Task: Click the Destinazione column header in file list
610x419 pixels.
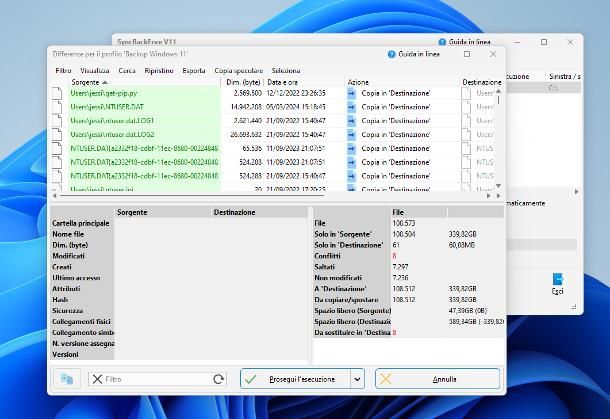Action: tap(481, 82)
